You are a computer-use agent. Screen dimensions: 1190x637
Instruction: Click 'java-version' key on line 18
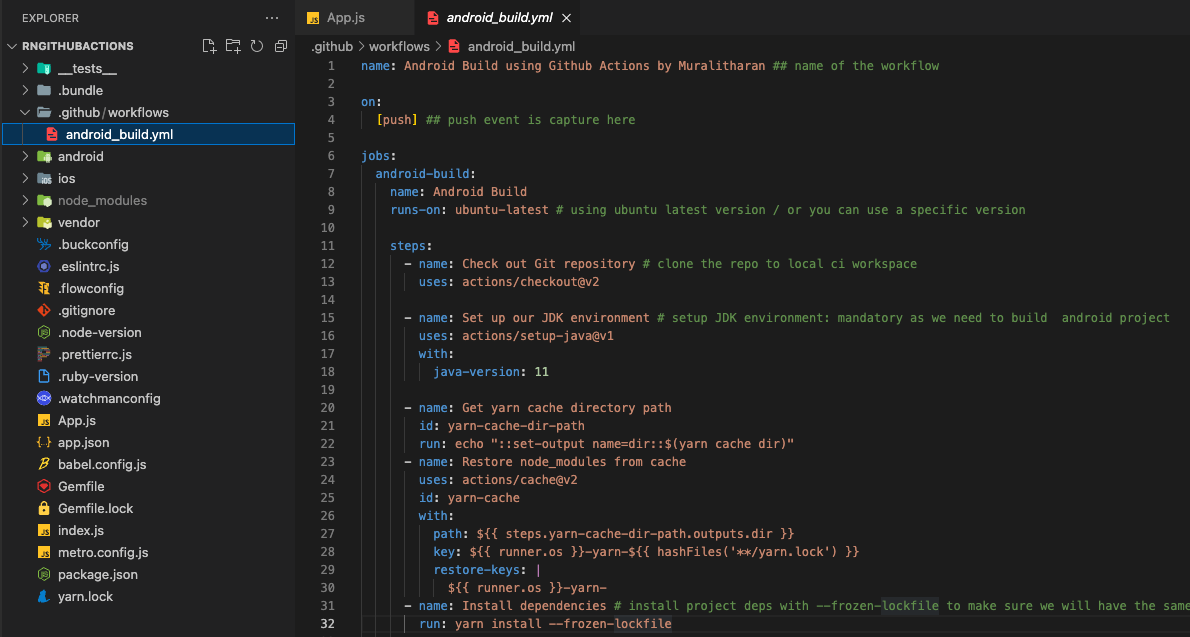(476, 372)
